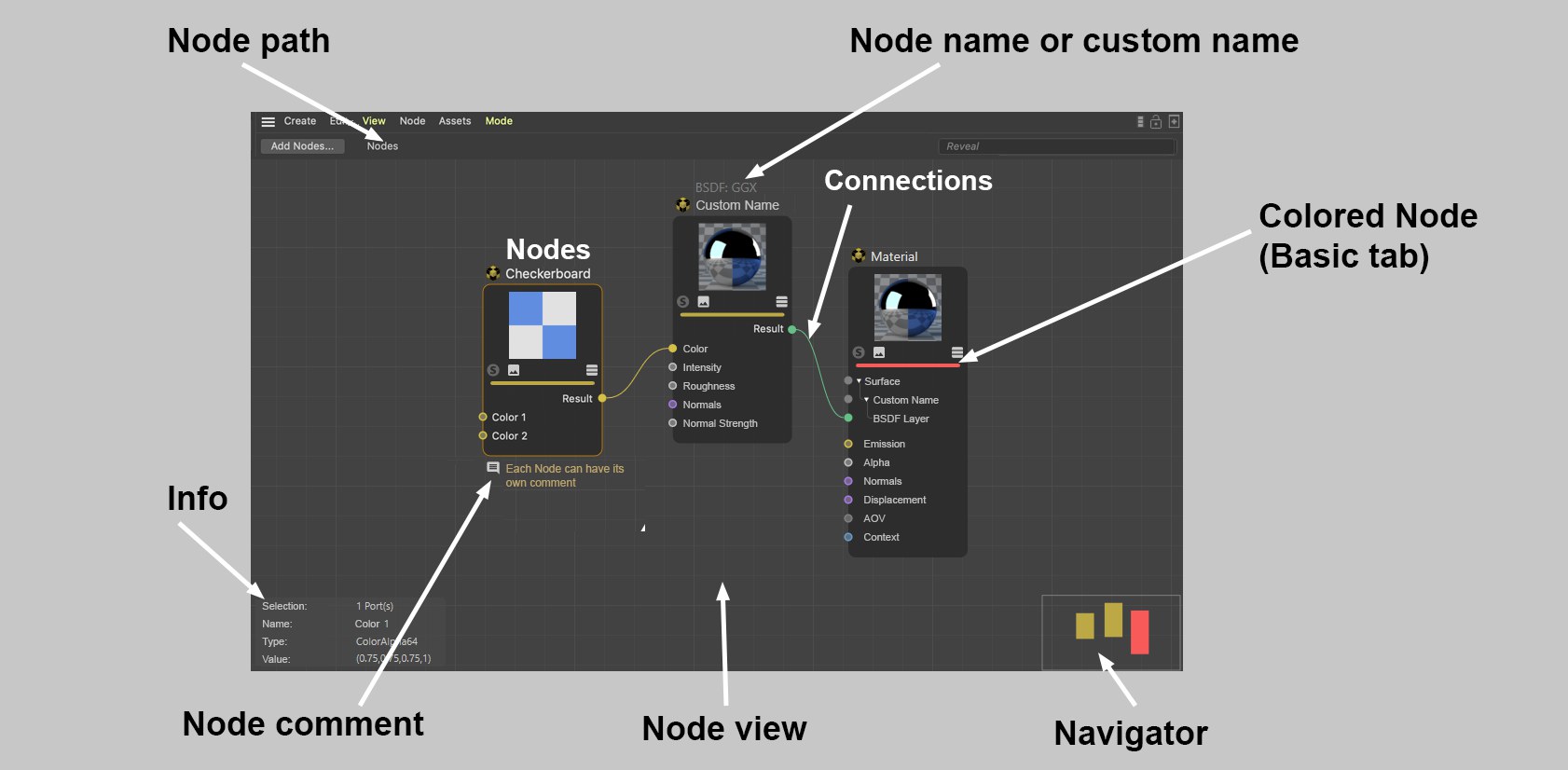
Task: Click the Alpha input port
Action: 848,462
